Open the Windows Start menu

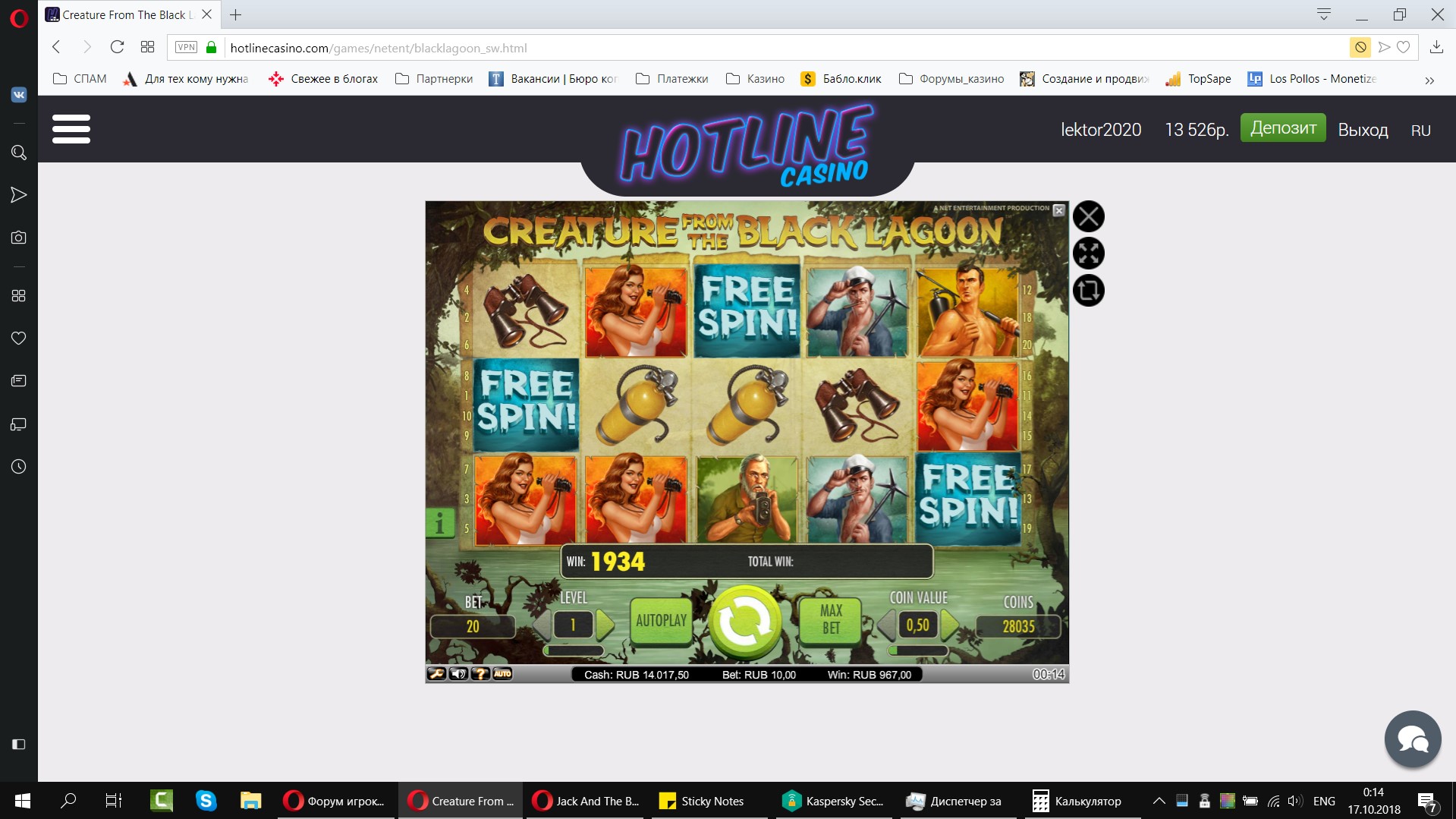coord(22,801)
